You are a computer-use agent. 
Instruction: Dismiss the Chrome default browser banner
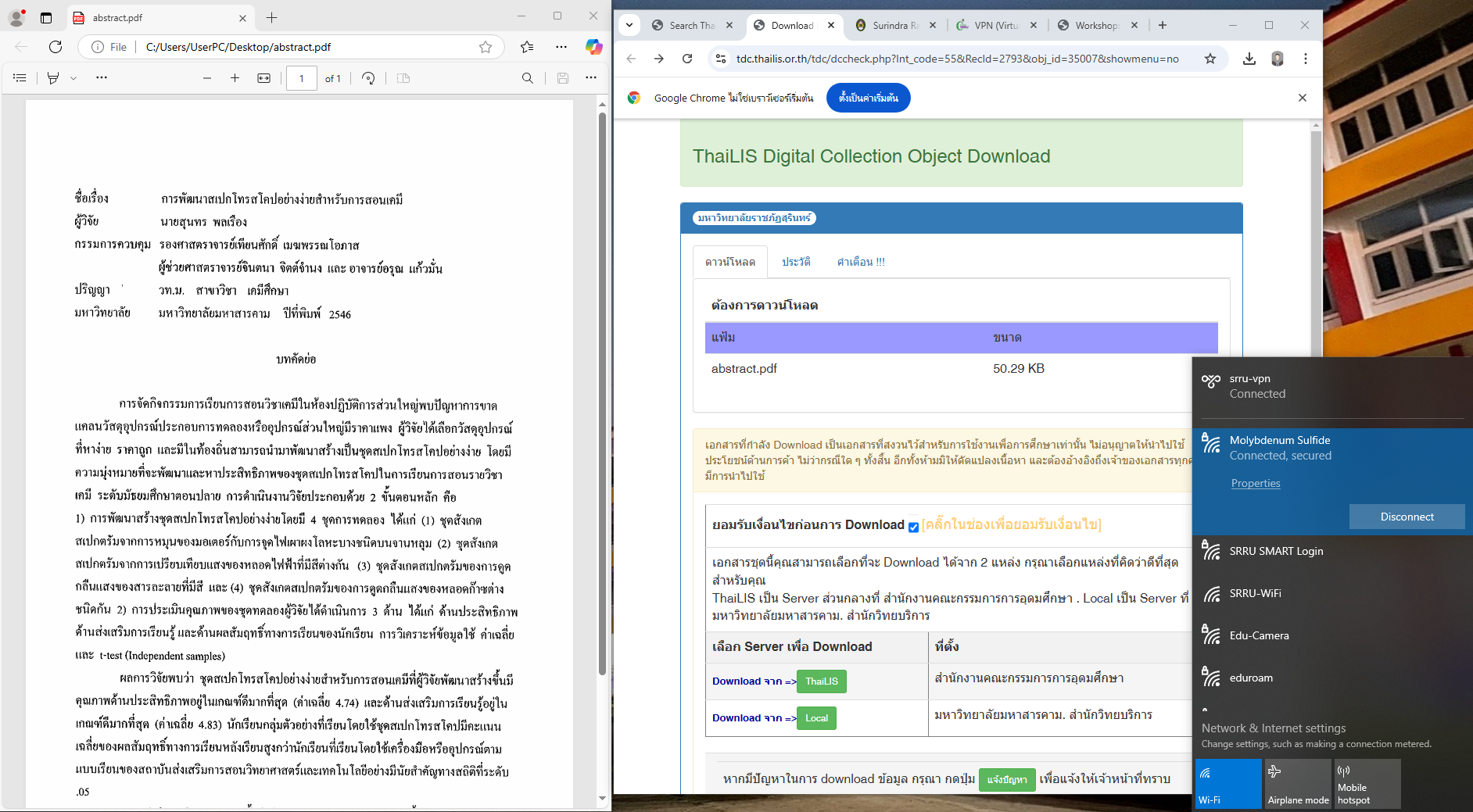1303,98
